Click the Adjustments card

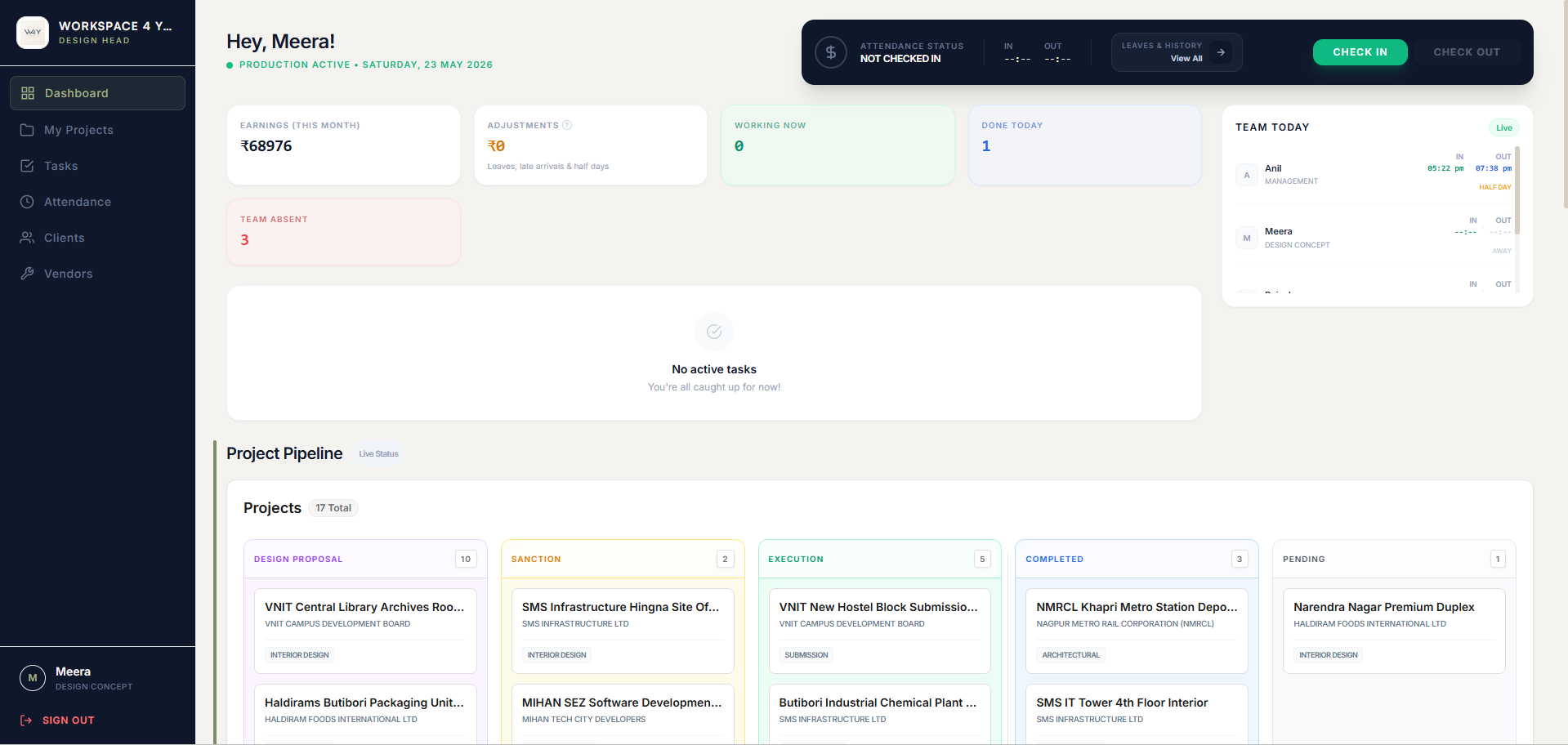click(591, 145)
